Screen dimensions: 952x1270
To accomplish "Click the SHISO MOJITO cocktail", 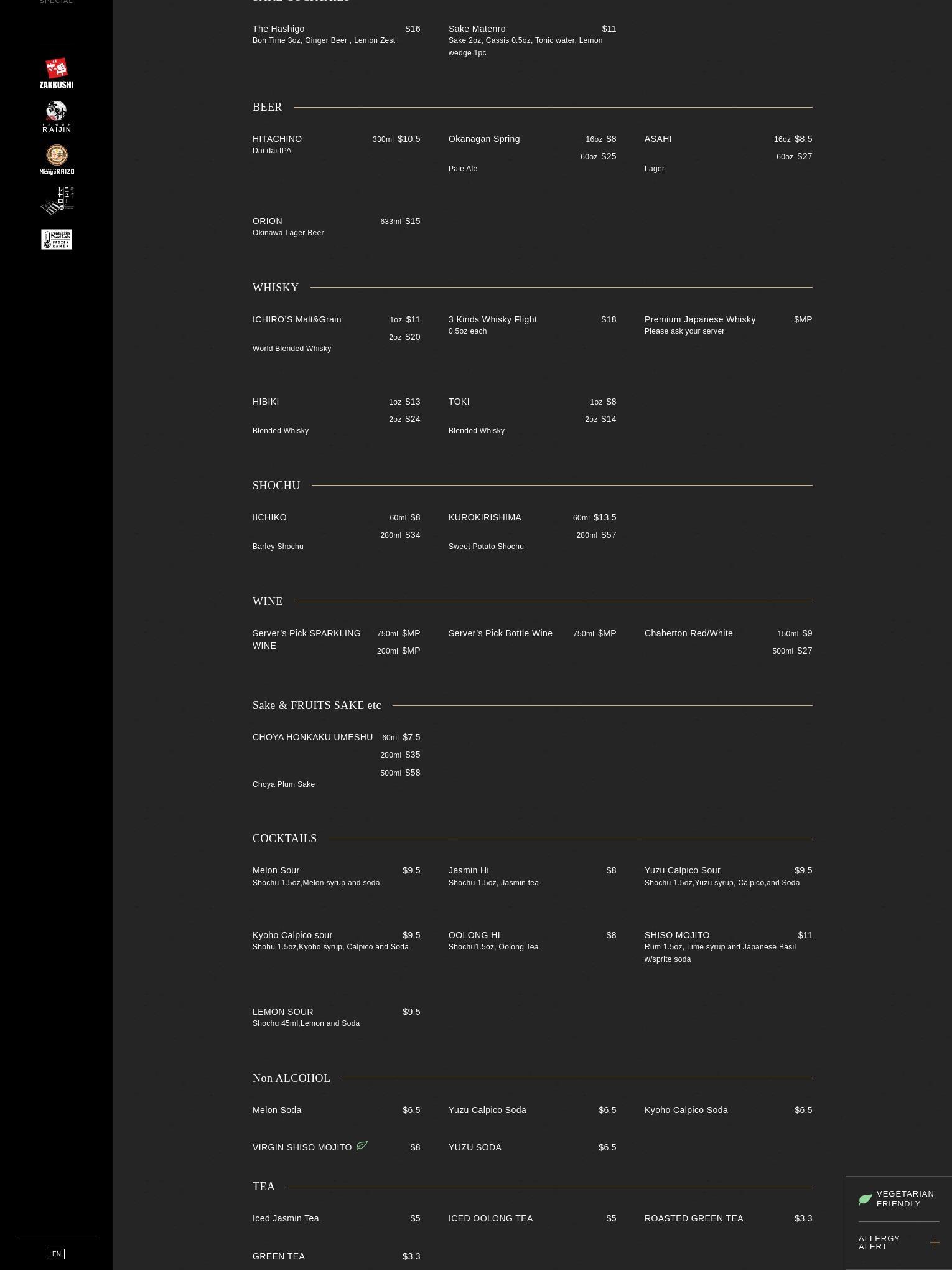I will pyautogui.click(x=677, y=935).
